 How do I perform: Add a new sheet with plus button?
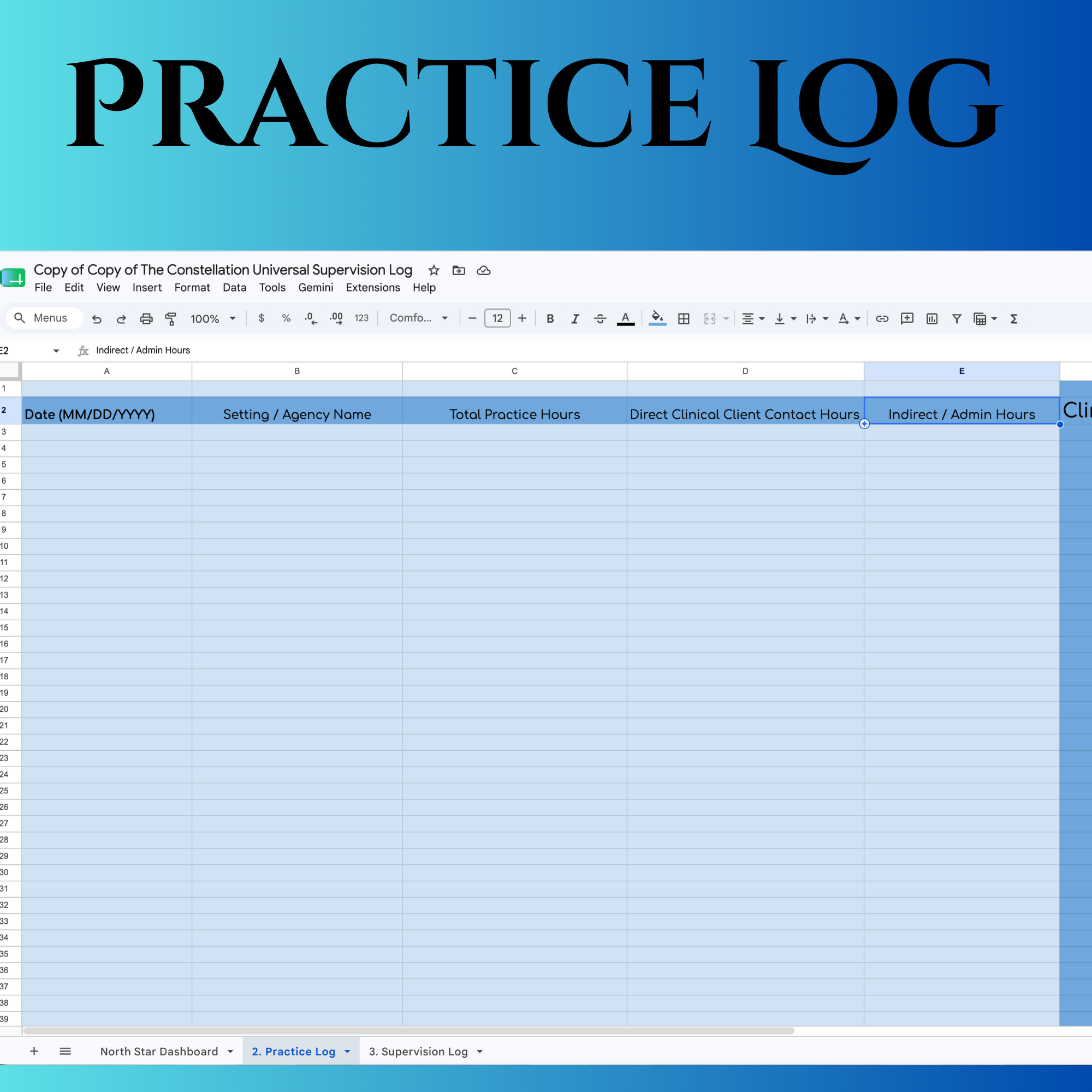click(34, 1051)
